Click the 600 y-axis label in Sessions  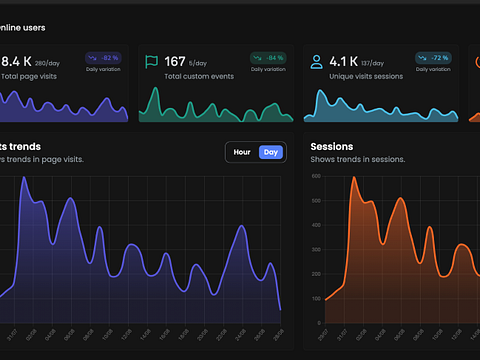coord(316,176)
